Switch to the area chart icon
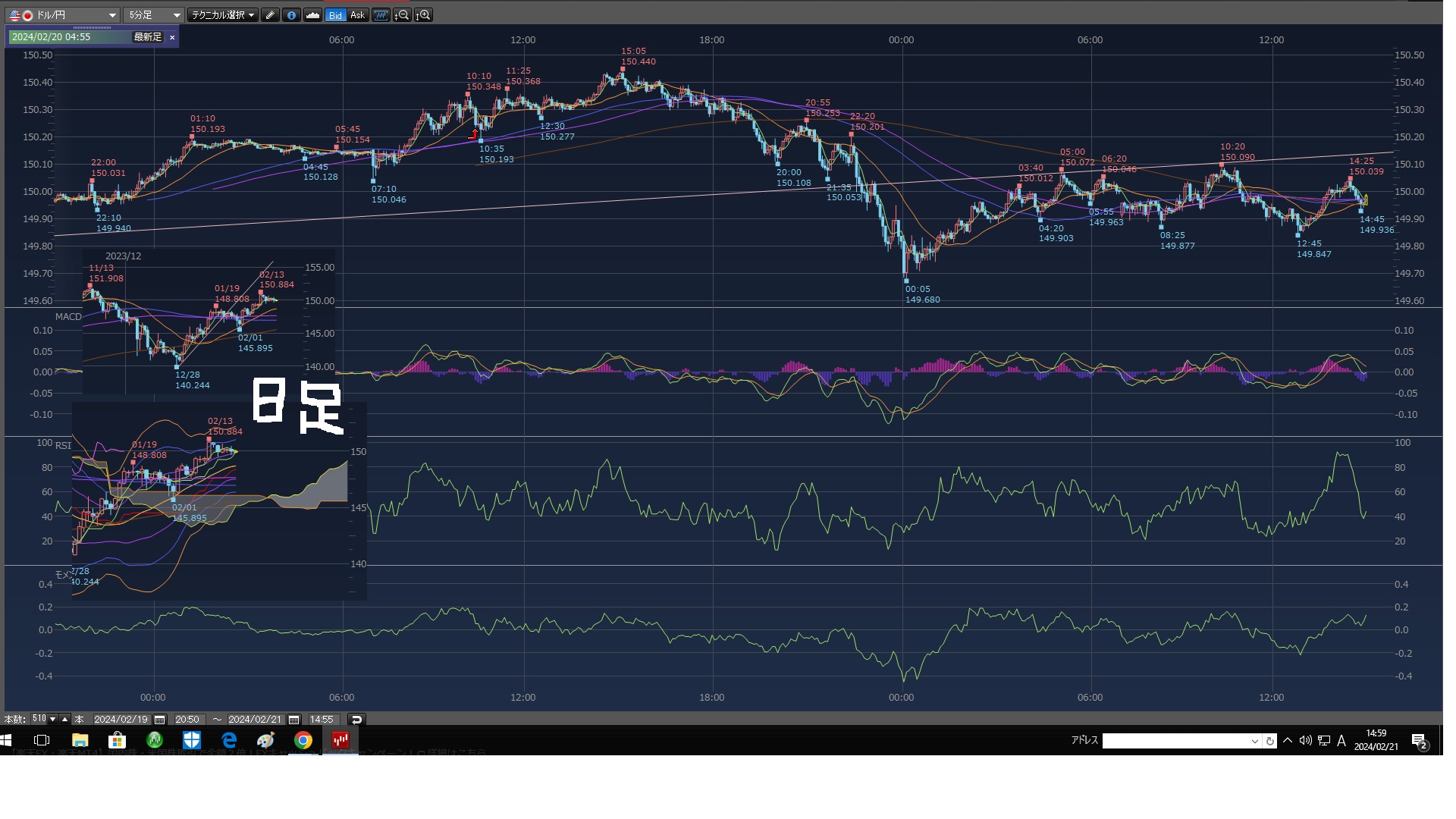Image resolution: width=1456 pixels, height=819 pixels. 312,15
